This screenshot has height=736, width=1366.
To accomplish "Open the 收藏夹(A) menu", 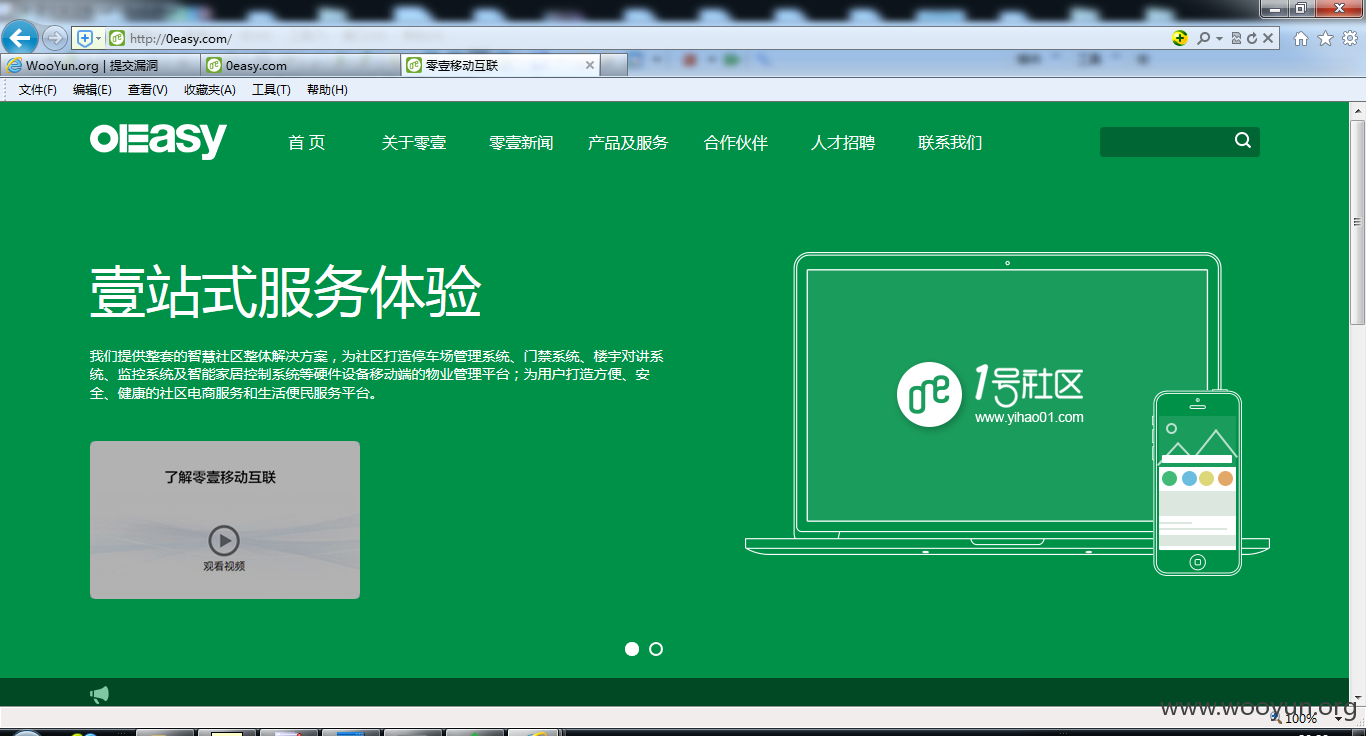I will (x=209, y=90).
